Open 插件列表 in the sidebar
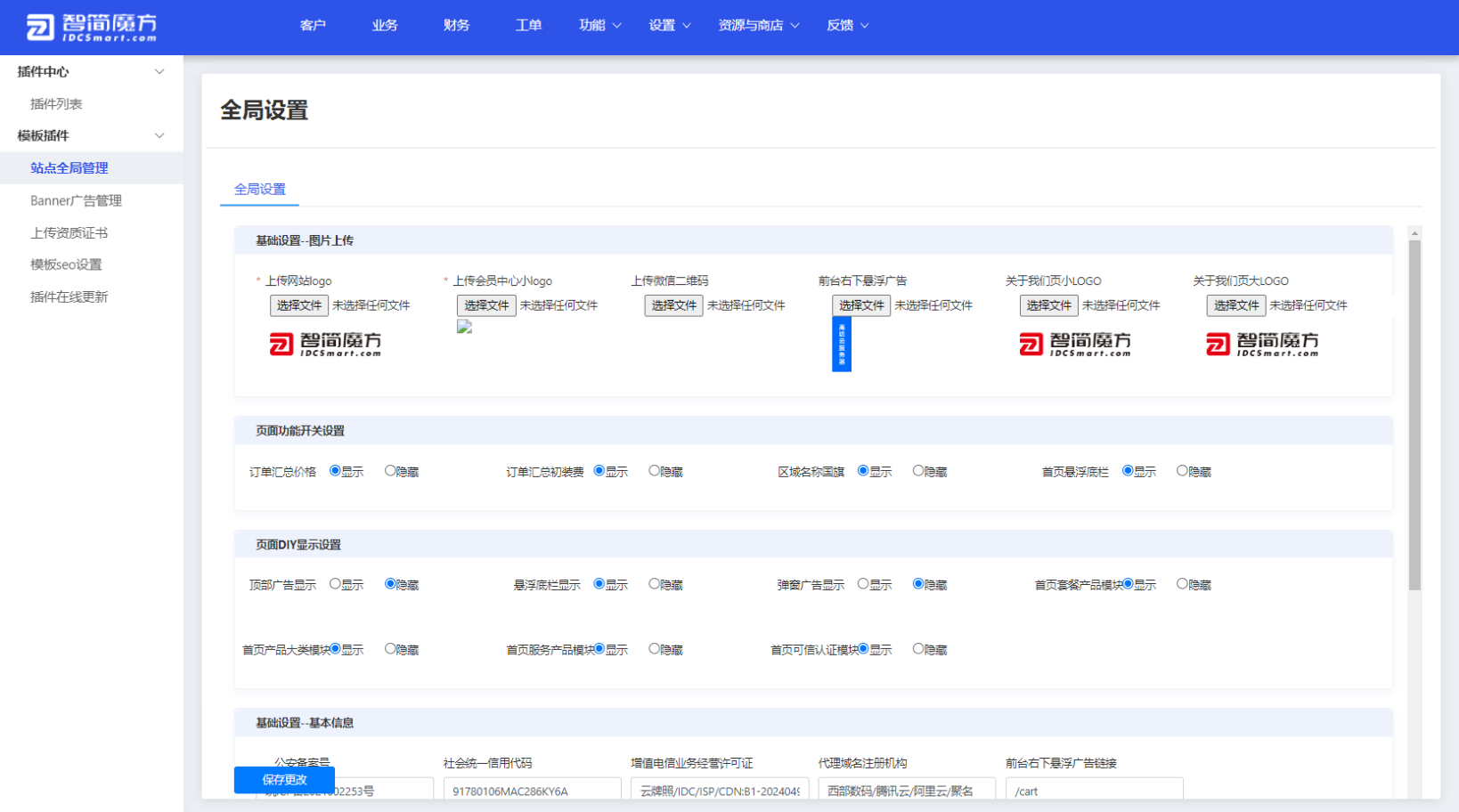 click(x=56, y=104)
